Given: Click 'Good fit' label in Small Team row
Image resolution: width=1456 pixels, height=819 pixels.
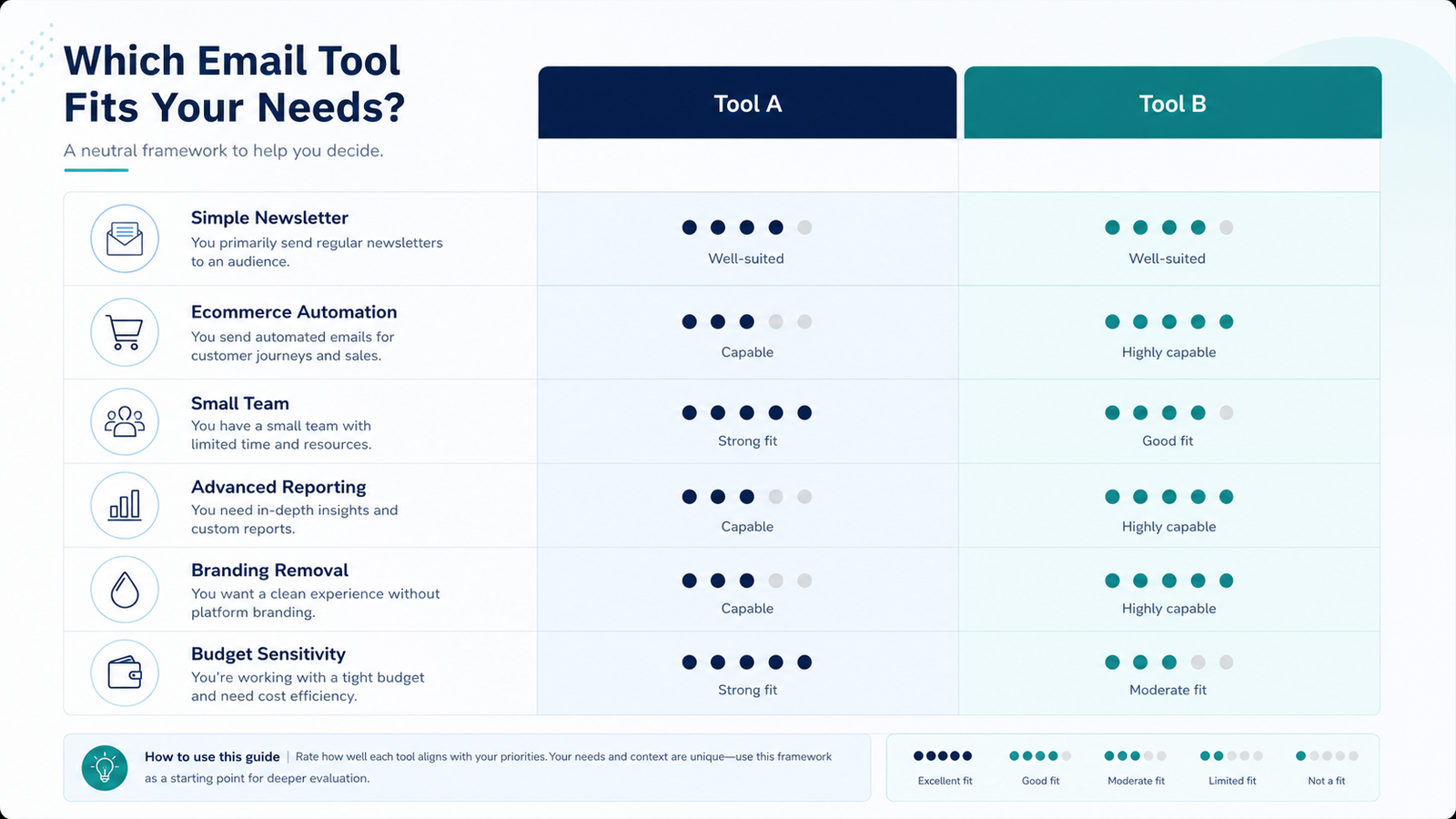Looking at the screenshot, I should 1168,440.
